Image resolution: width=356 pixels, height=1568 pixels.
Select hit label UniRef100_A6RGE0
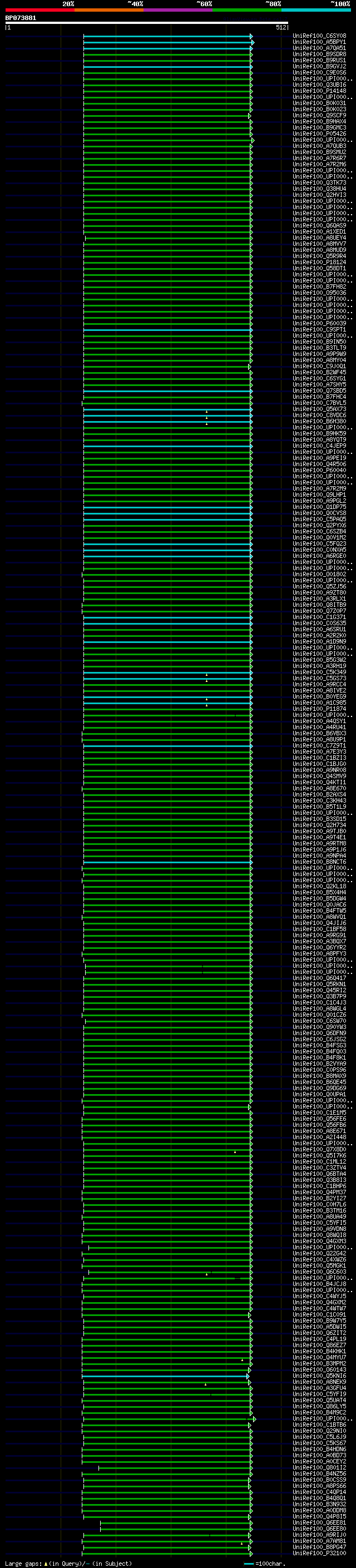(319, 556)
